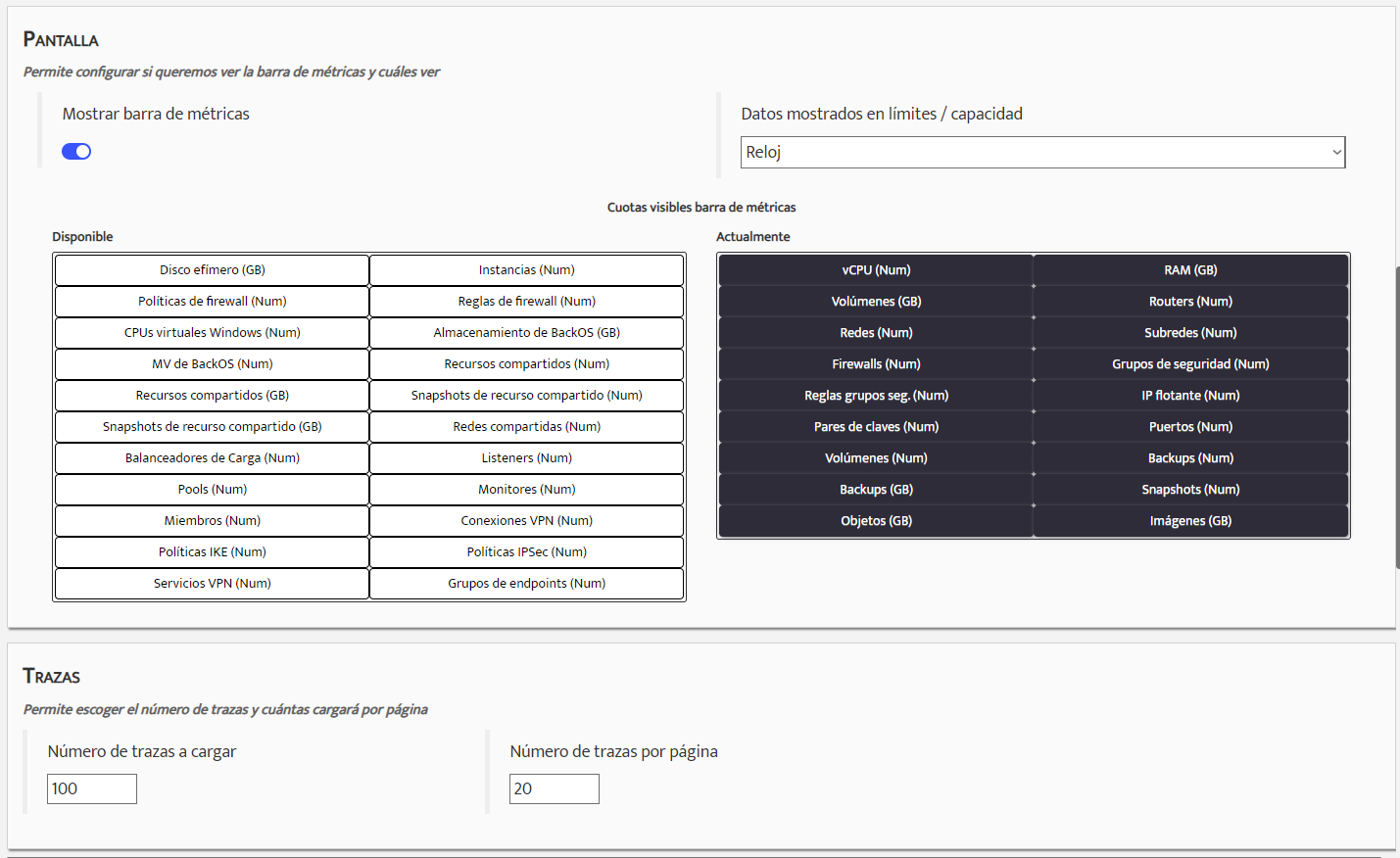Select Reglas de firewall (Num) quota
Viewport: 1400px width, 858px height.
pyautogui.click(x=527, y=301)
